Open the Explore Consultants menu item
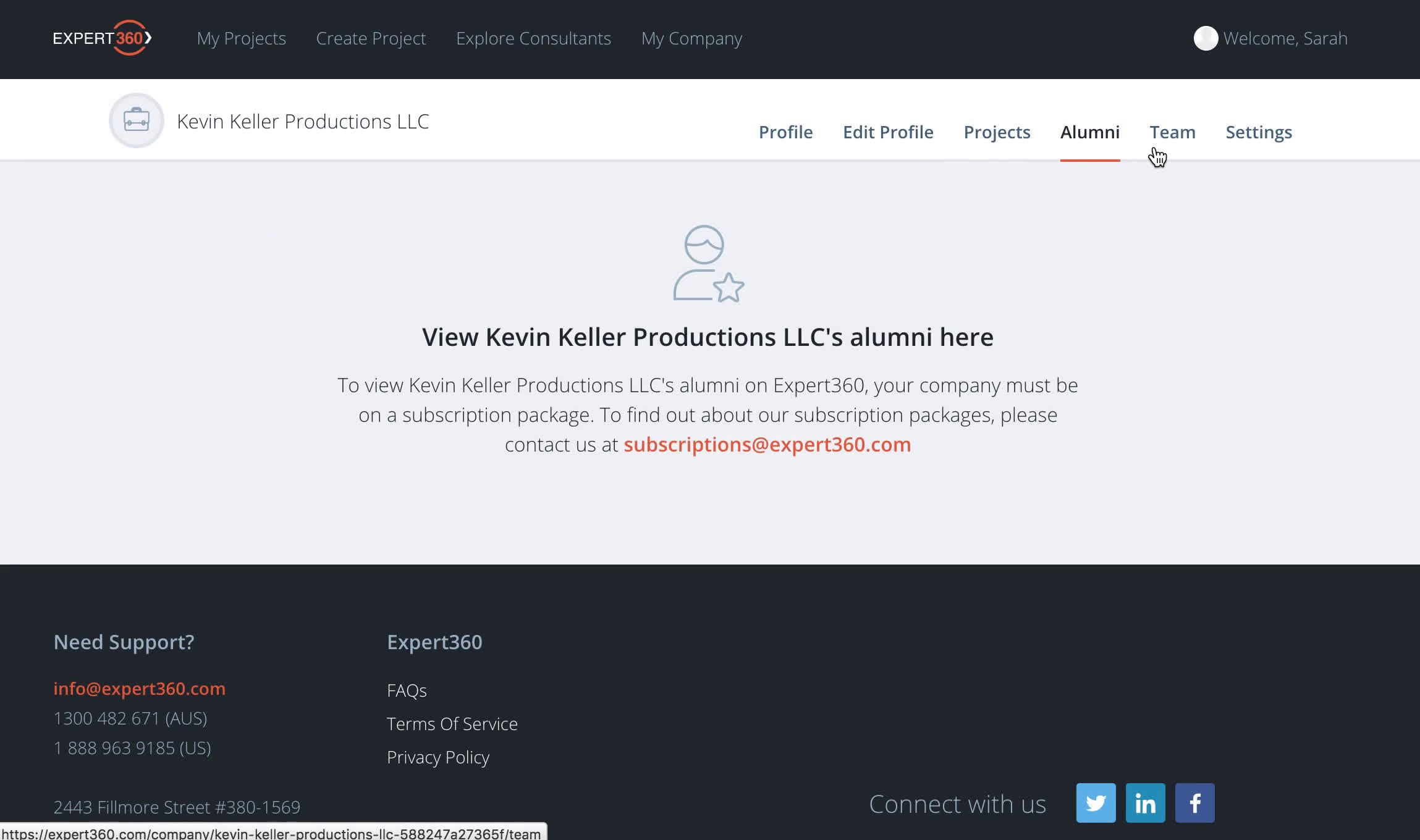The height and width of the screenshot is (840, 1420). [x=532, y=38]
